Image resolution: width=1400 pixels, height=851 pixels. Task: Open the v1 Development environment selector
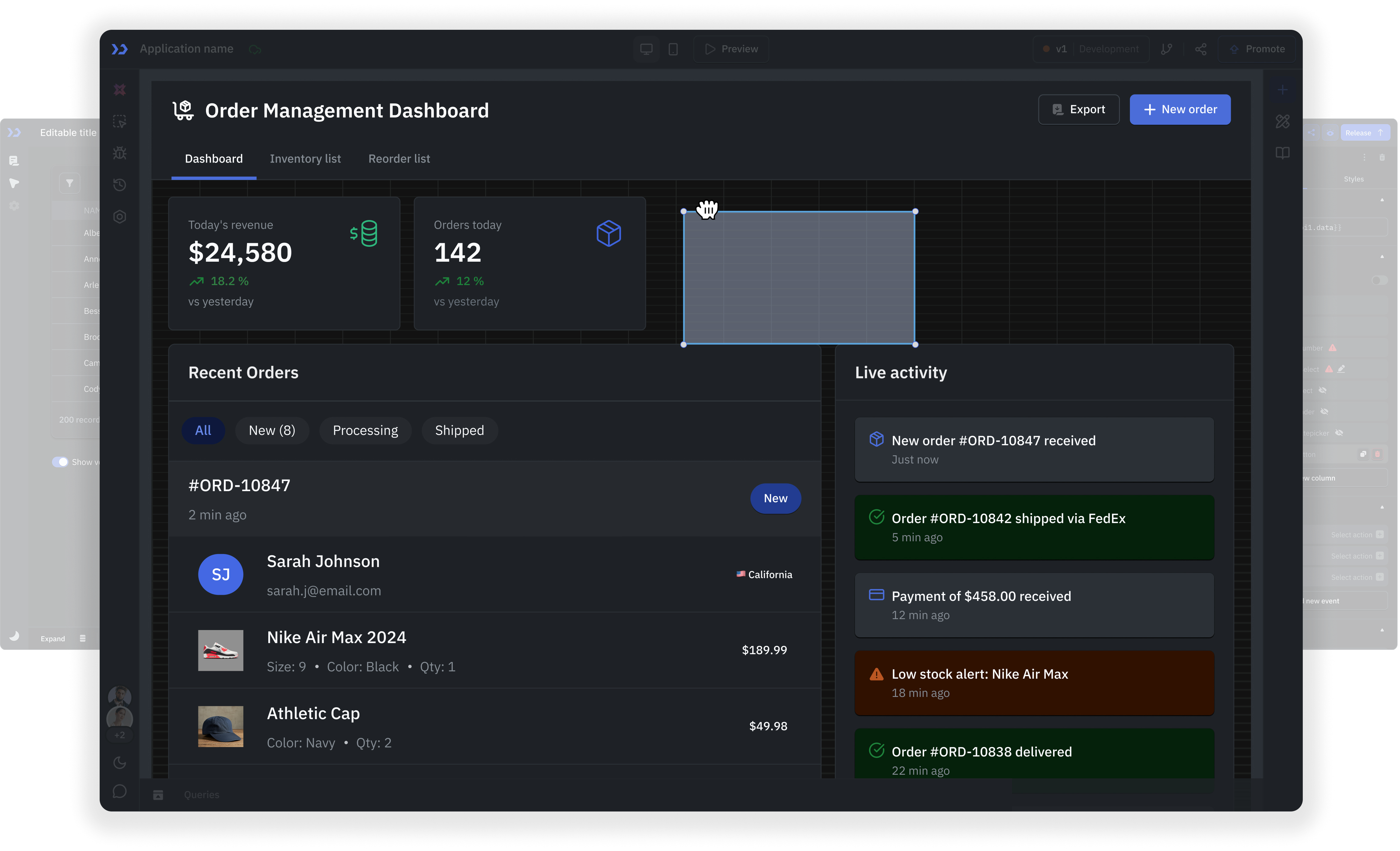pyautogui.click(x=1091, y=49)
